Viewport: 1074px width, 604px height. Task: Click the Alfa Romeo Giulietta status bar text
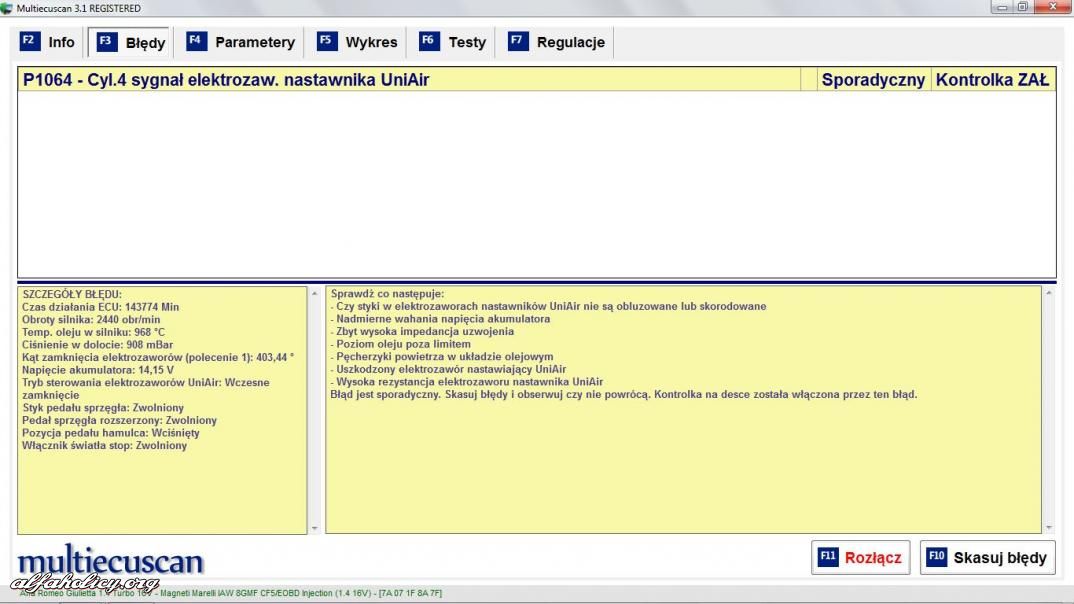[x=231, y=593]
